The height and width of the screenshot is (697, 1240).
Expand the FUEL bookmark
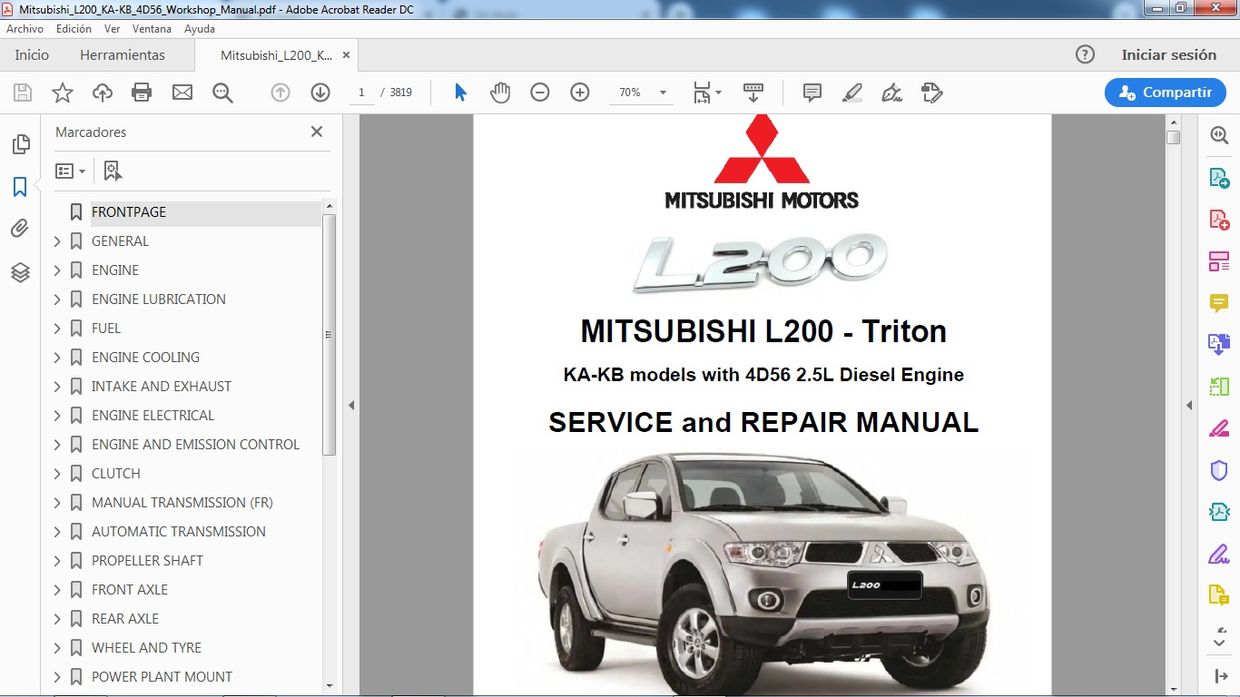[x=57, y=328]
